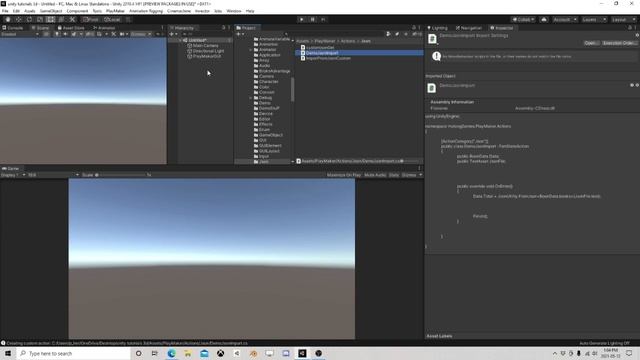Click the Project add (+) button
Image resolution: width=640 pixels, height=360 pixels.
point(240,34)
